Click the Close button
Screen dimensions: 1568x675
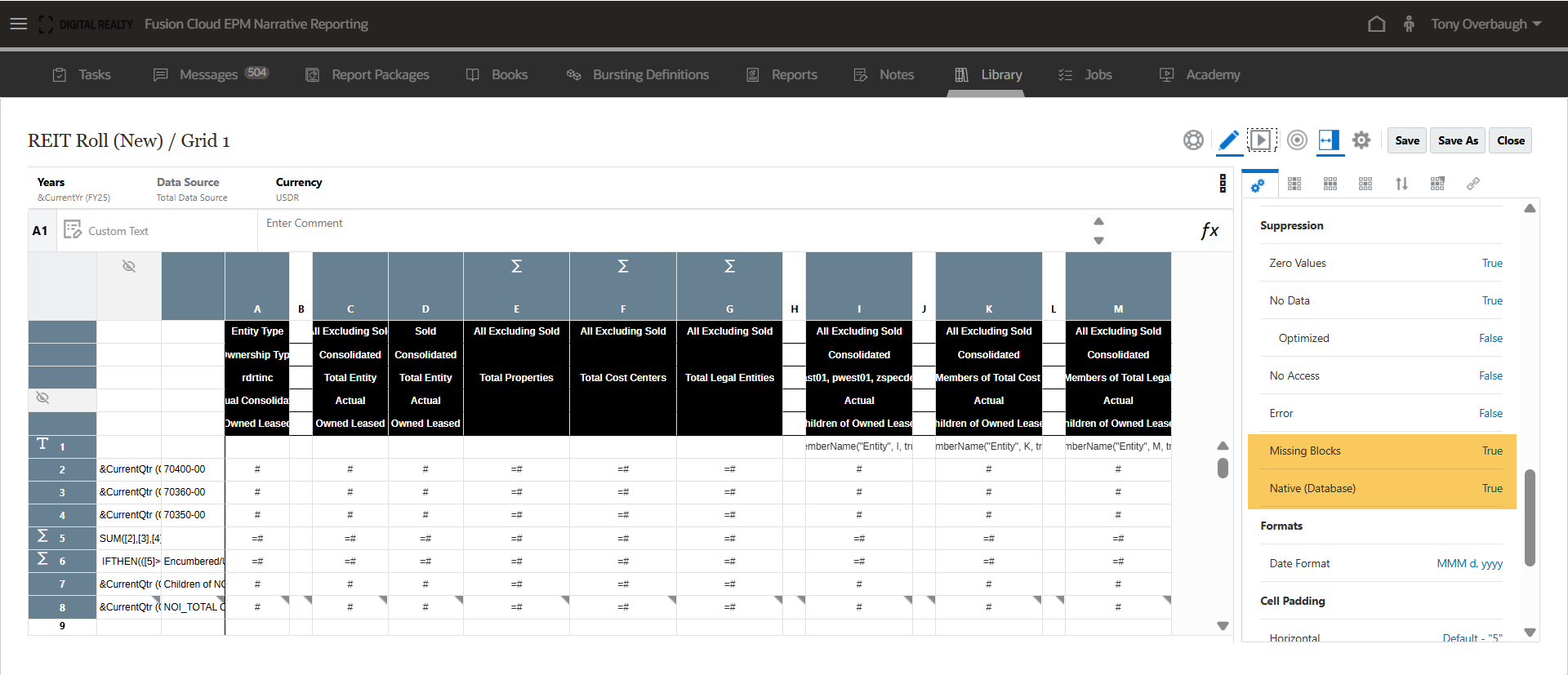pyautogui.click(x=1510, y=140)
